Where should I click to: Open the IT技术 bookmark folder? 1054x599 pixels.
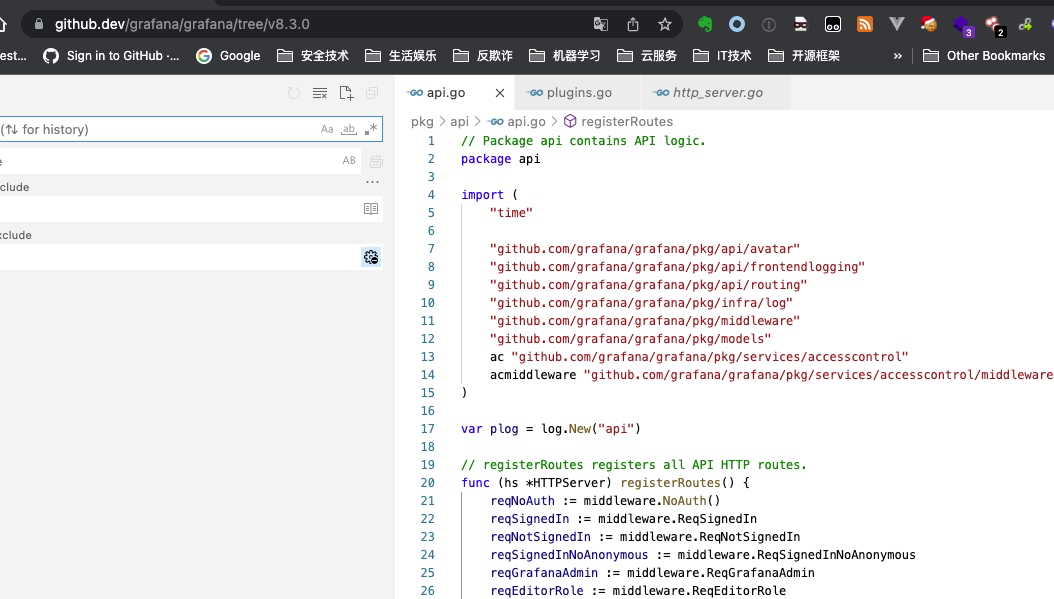click(x=723, y=56)
